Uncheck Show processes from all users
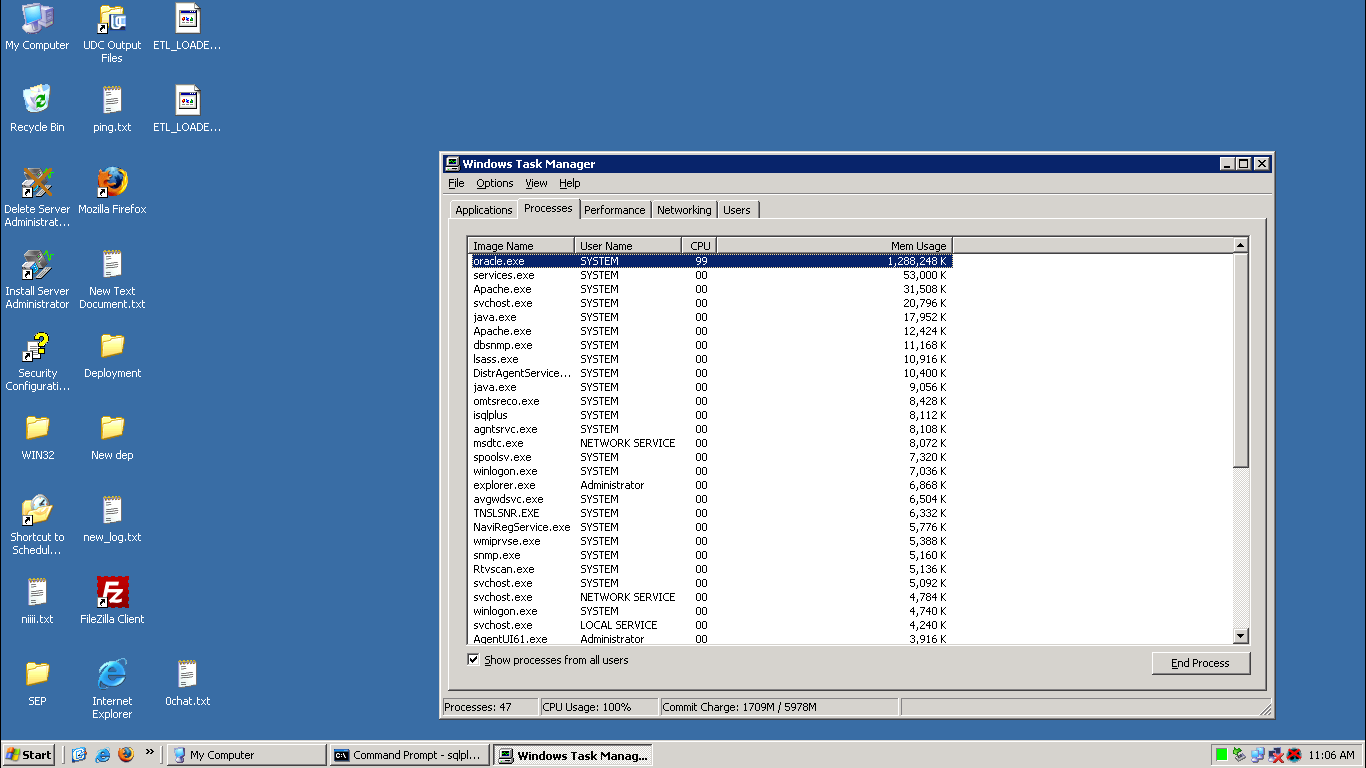Viewport: 1366px width, 768px height. (473, 660)
